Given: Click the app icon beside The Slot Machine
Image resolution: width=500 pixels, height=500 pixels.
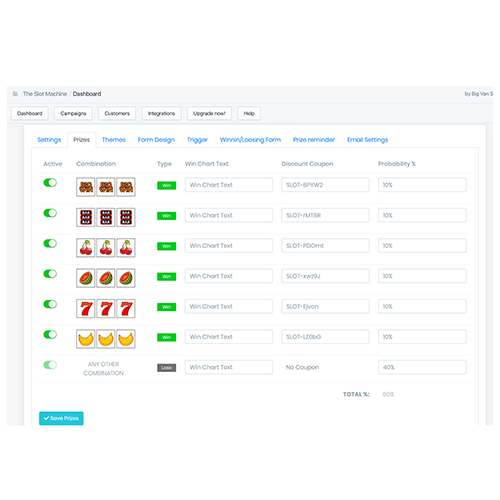Looking at the screenshot, I should [15, 94].
